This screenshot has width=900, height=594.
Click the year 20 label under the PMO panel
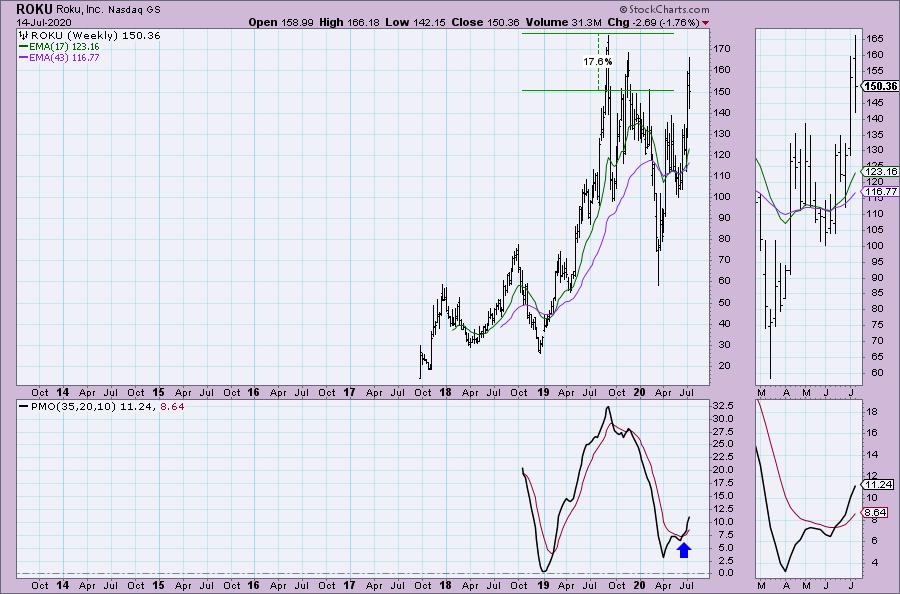point(639,586)
